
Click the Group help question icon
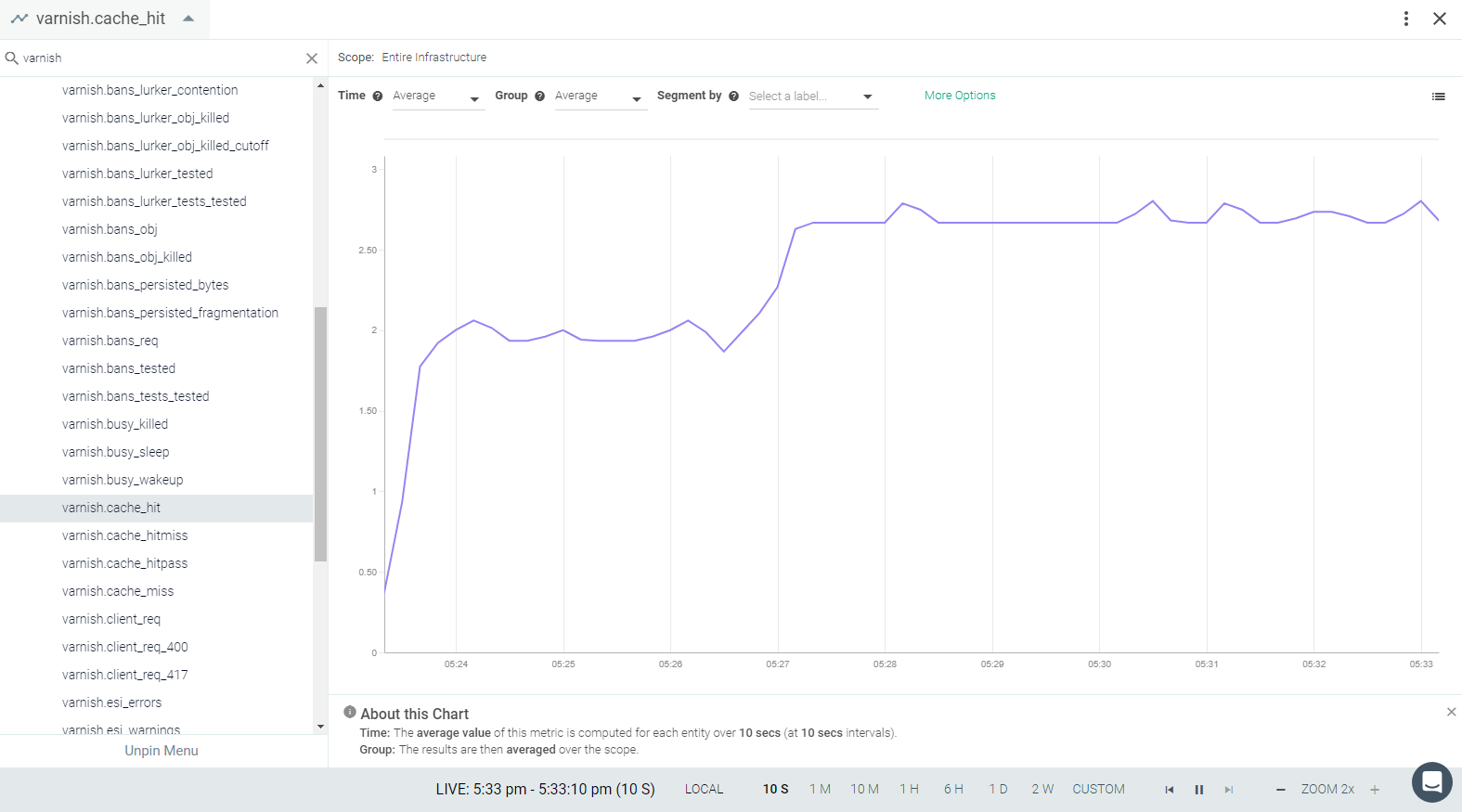tap(539, 97)
